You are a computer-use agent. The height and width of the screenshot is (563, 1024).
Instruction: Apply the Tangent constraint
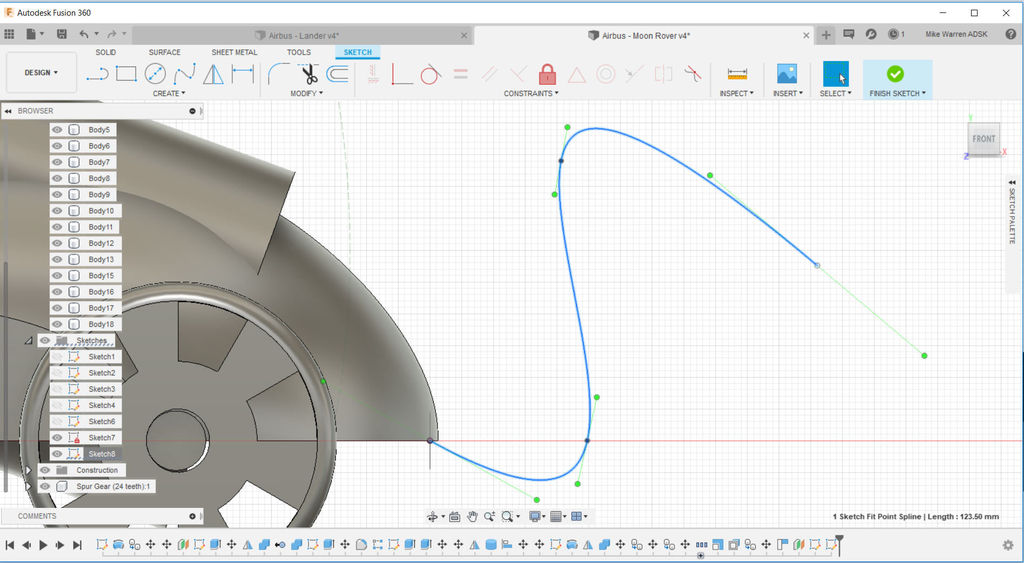pyautogui.click(x=430, y=74)
